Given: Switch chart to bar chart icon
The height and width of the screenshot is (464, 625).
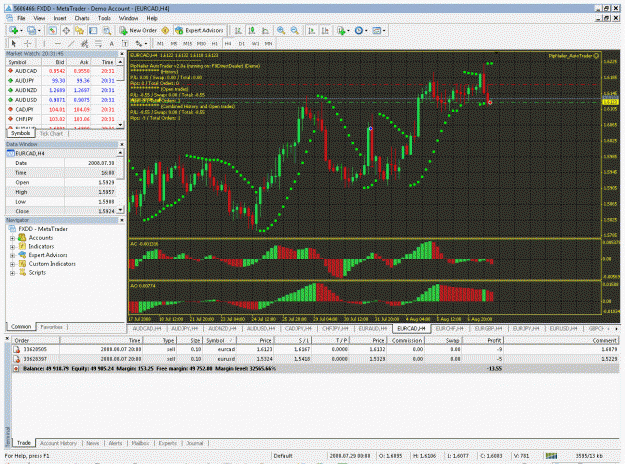Looking at the screenshot, I should click(238, 30).
